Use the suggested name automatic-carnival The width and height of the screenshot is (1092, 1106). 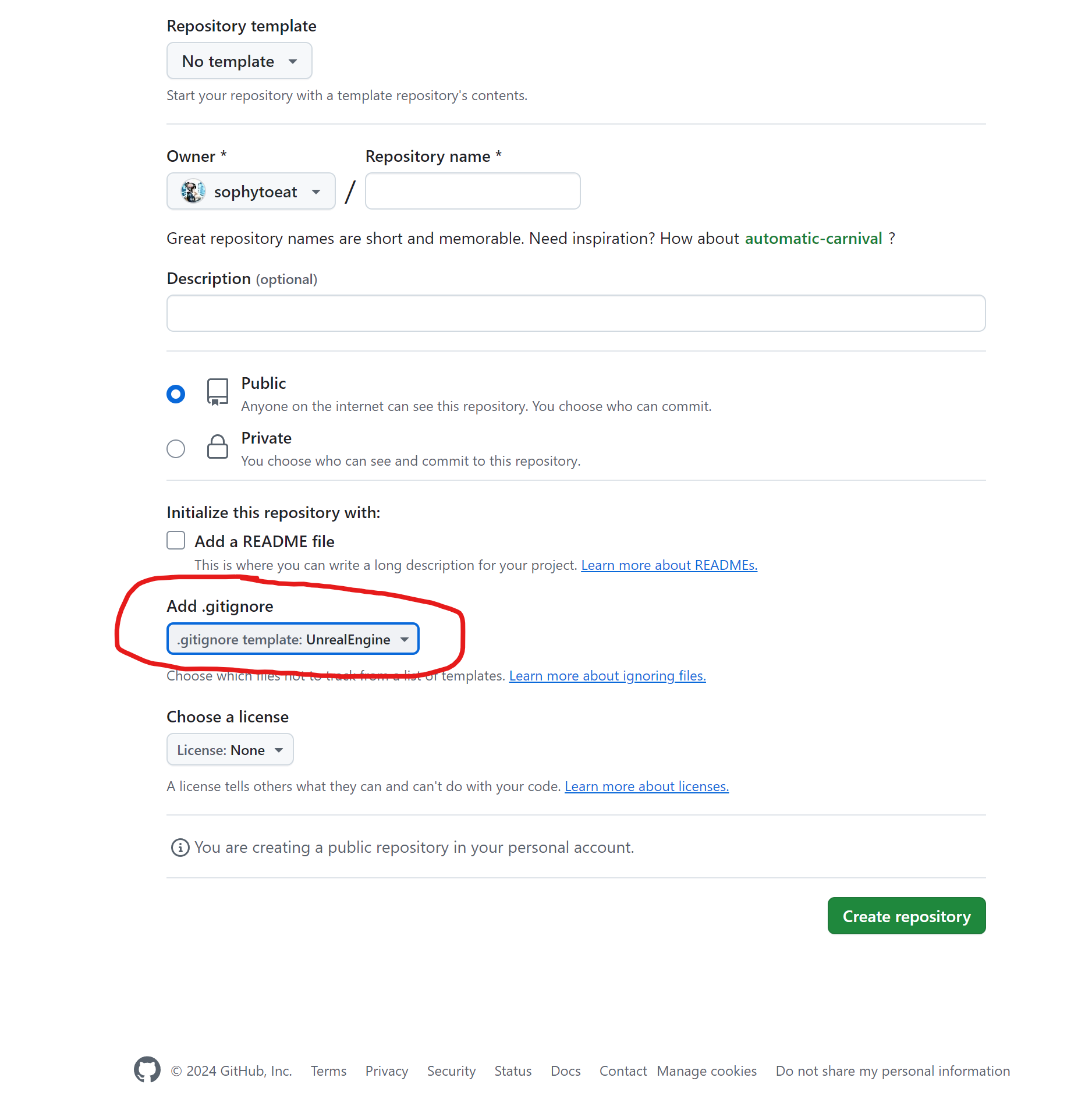coord(814,238)
